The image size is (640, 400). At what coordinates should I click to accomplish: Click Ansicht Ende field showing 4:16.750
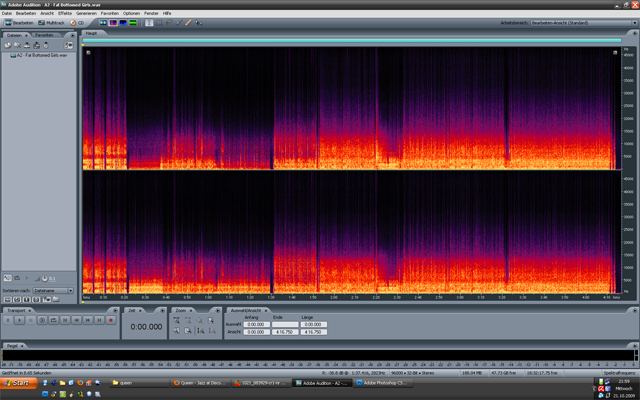(x=285, y=332)
